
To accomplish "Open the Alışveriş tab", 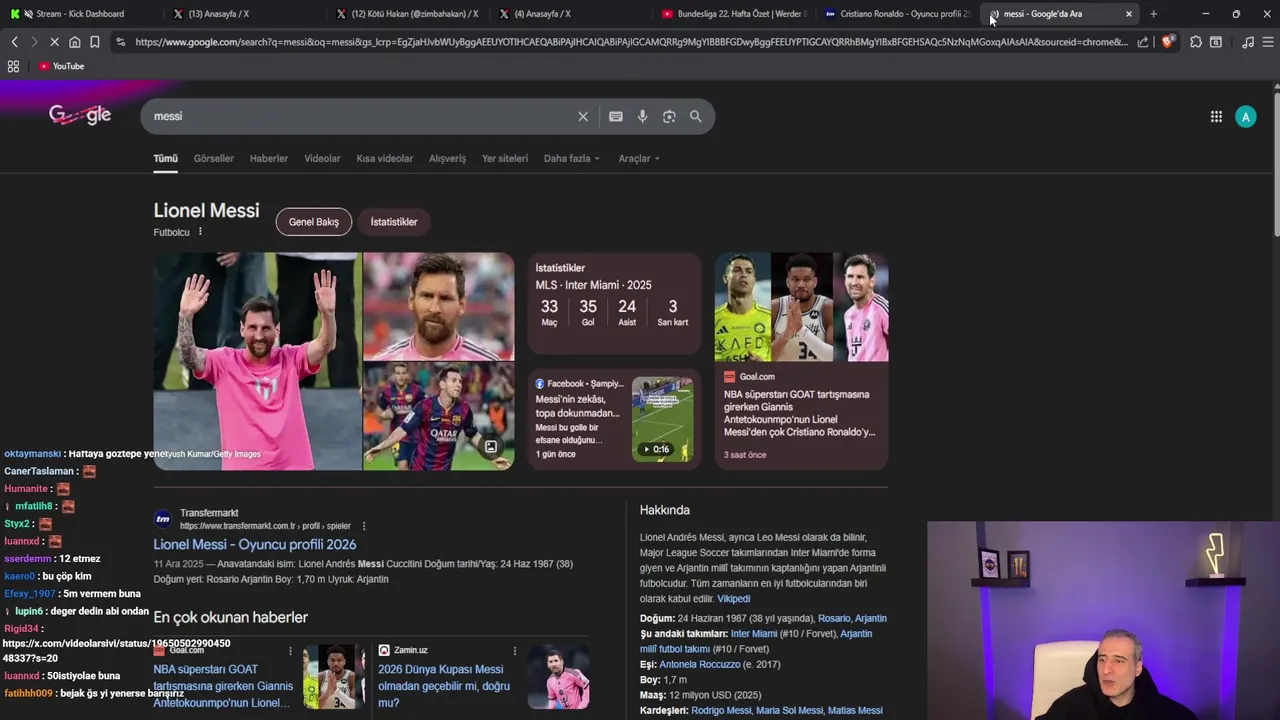I will 447,158.
